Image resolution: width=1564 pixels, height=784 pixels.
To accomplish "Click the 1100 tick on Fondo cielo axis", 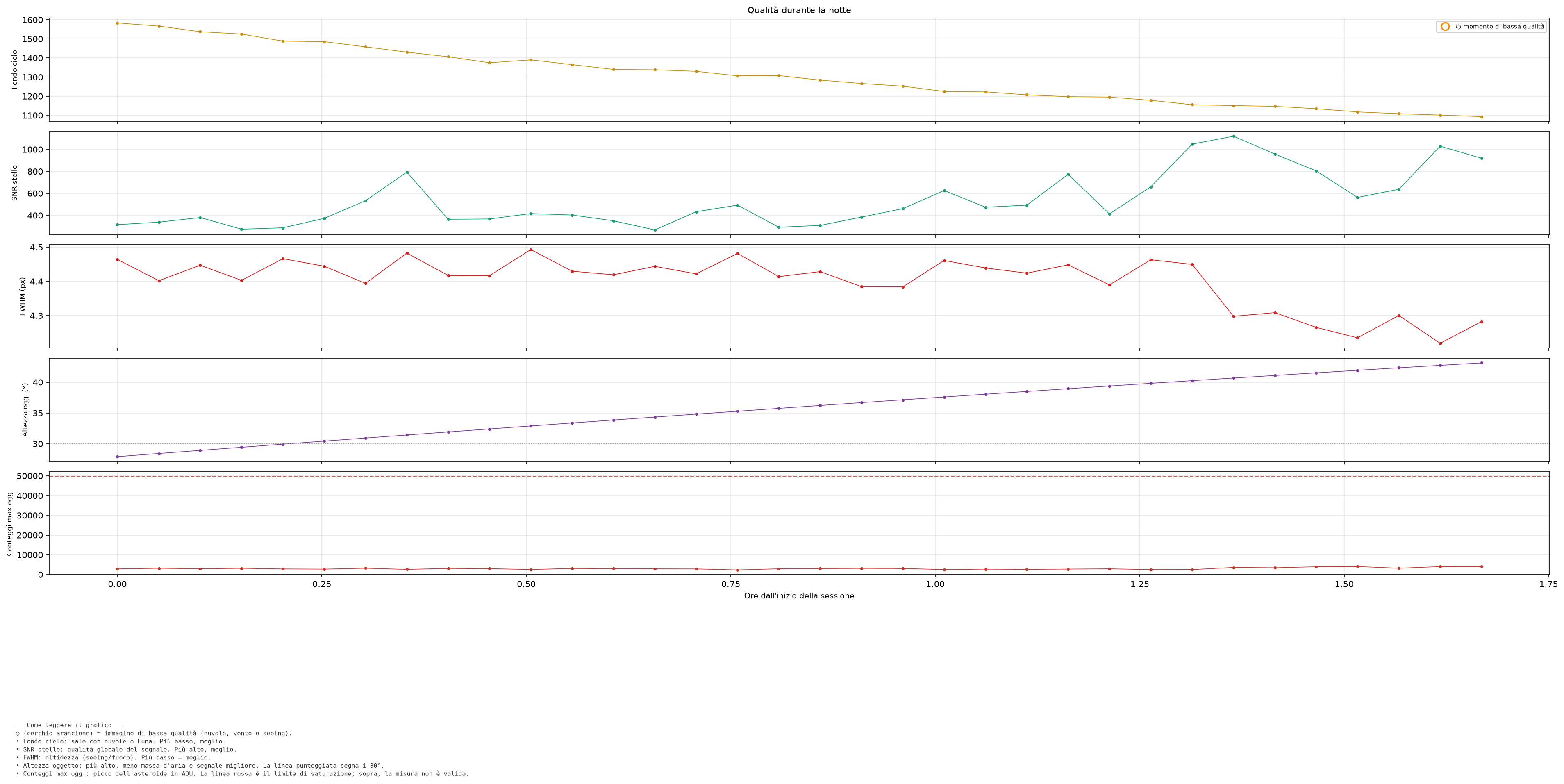I will pos(33,116).
